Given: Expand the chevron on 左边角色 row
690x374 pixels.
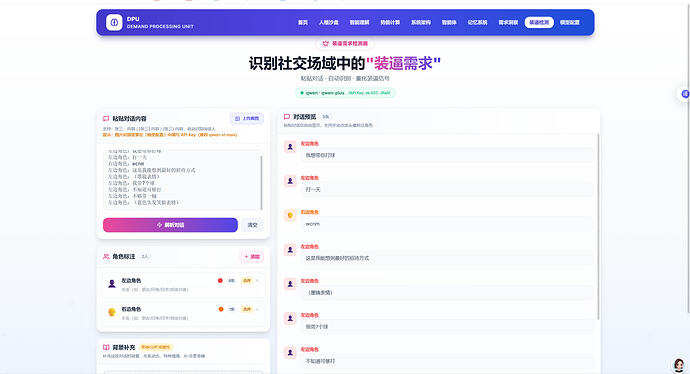Looking at the screenshot, I should (258, 281).
